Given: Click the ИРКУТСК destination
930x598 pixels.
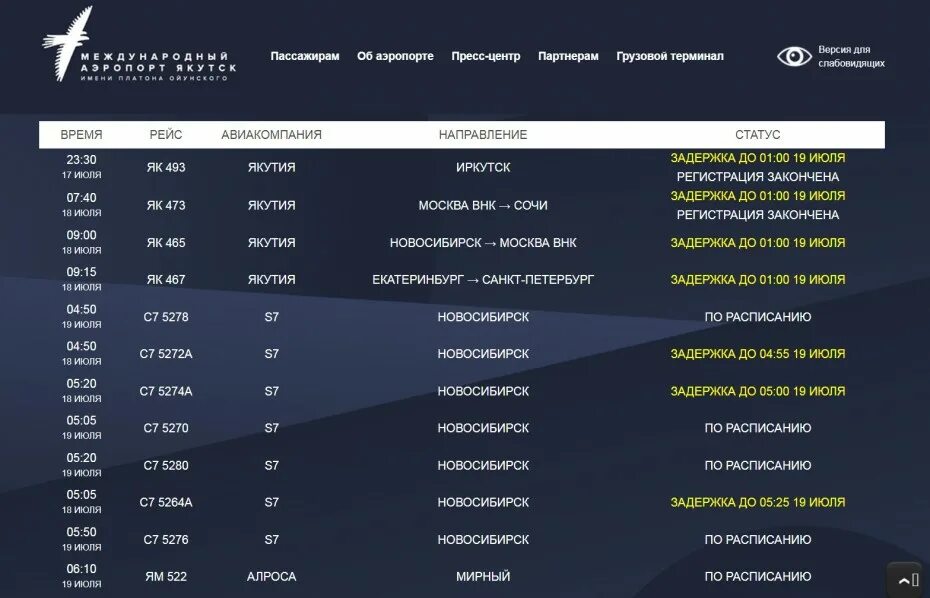Looking at the screenshot, I should pos(483,167).
